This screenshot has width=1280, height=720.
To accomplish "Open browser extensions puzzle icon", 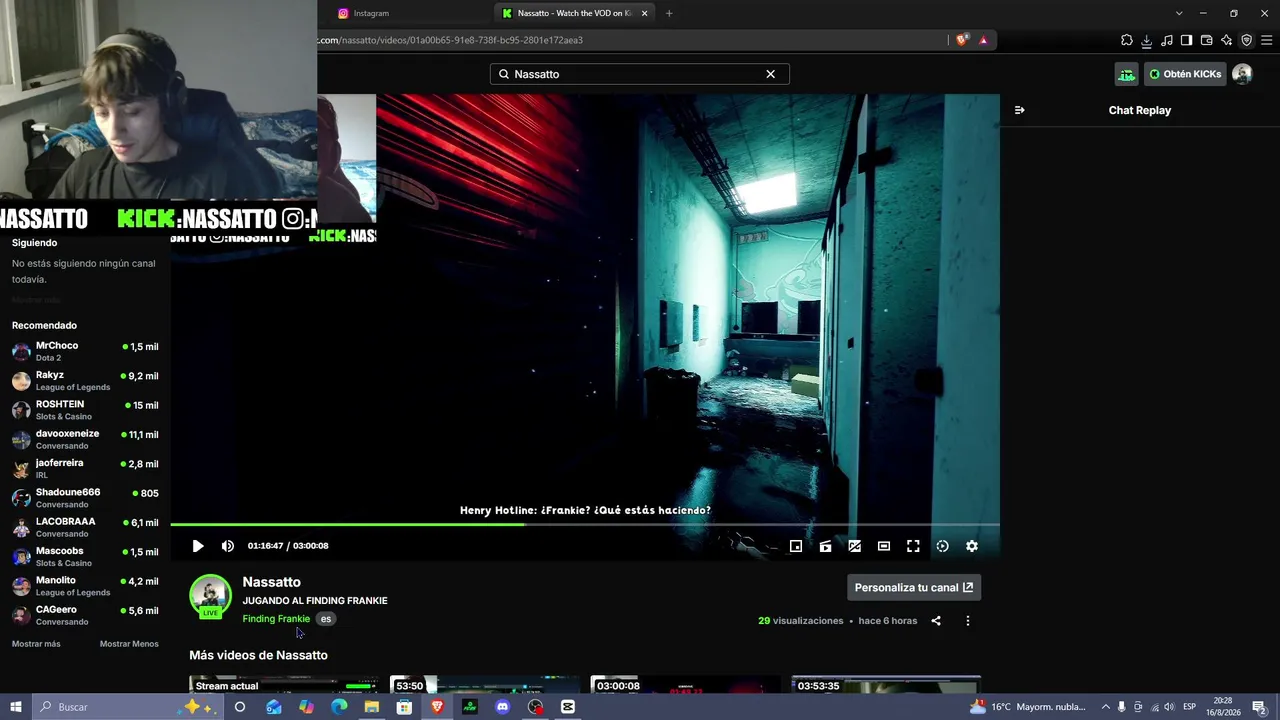I will 1127,41.
